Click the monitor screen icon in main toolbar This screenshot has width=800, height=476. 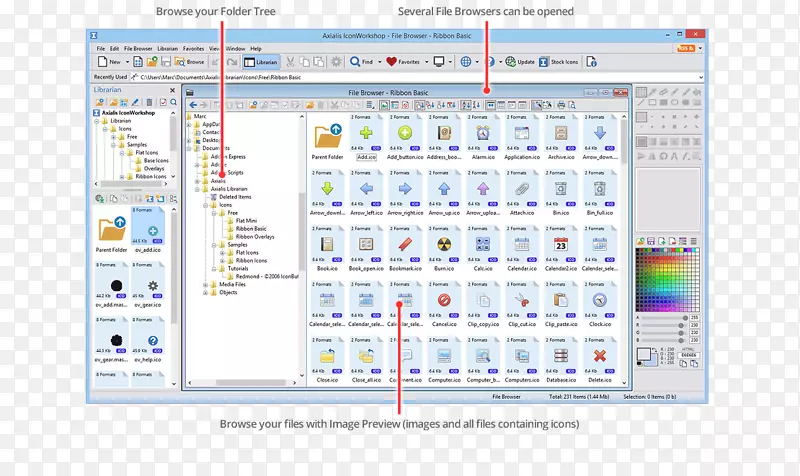click(x=439, y=62)
